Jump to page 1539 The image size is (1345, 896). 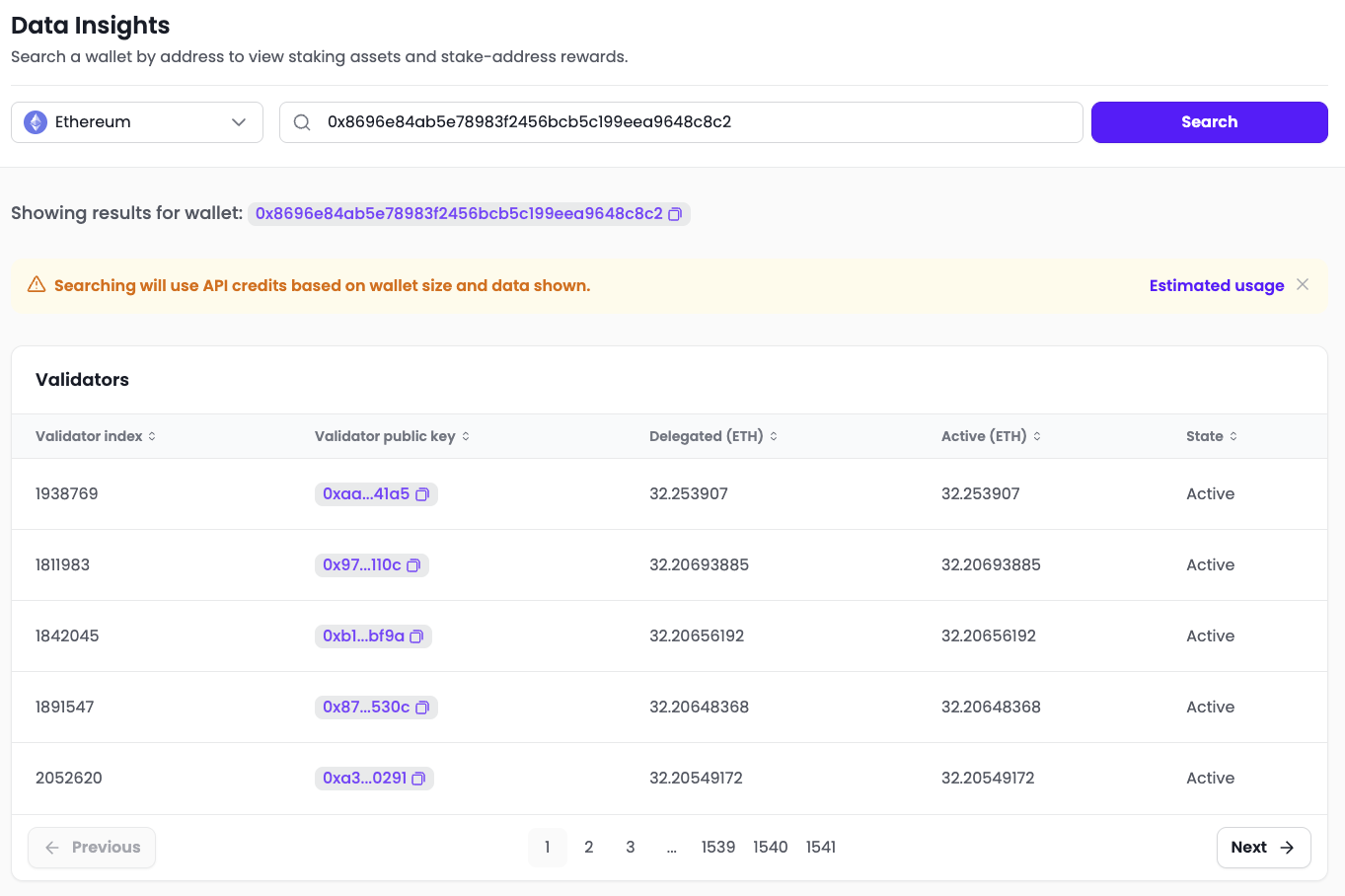click(718, 848)
